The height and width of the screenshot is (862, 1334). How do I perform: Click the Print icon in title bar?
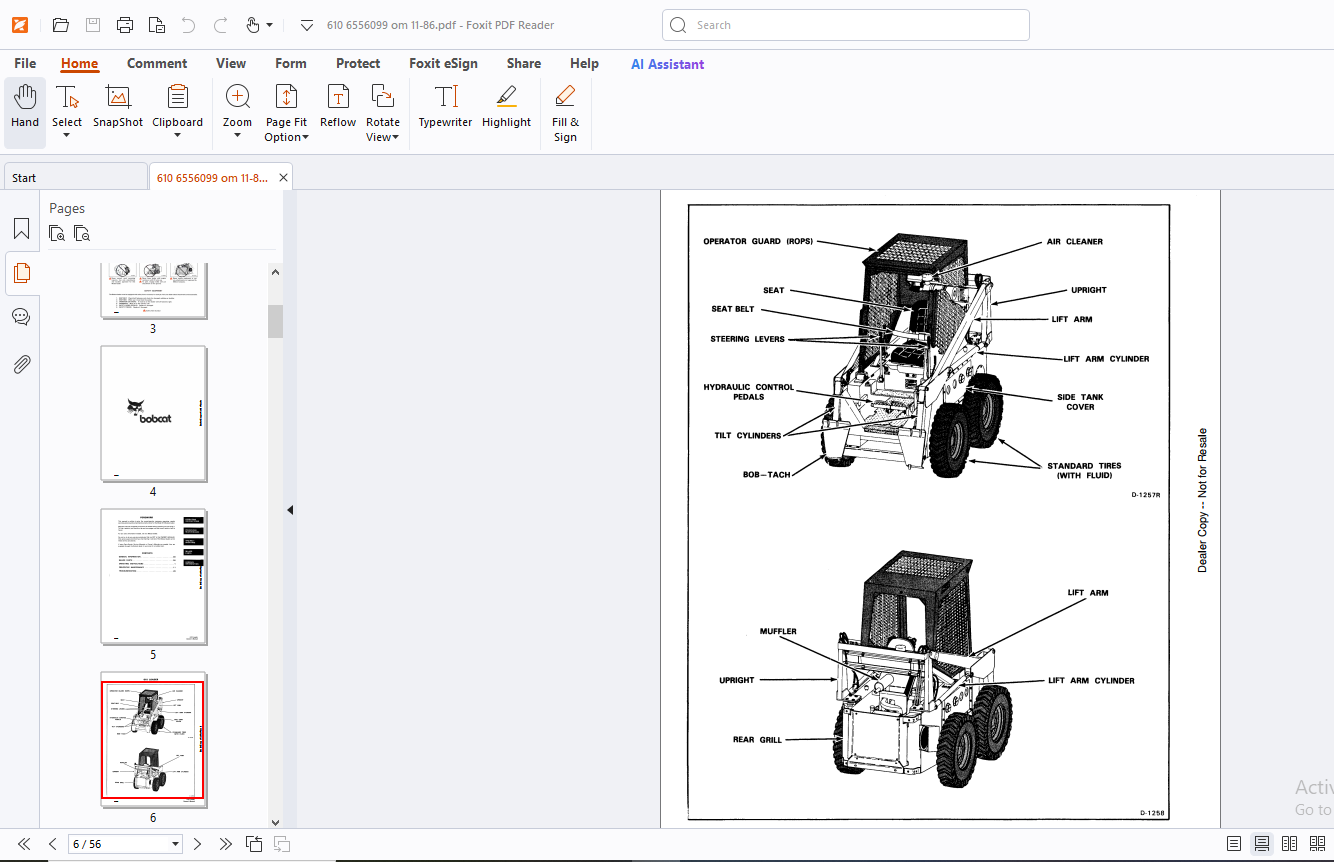124,25
